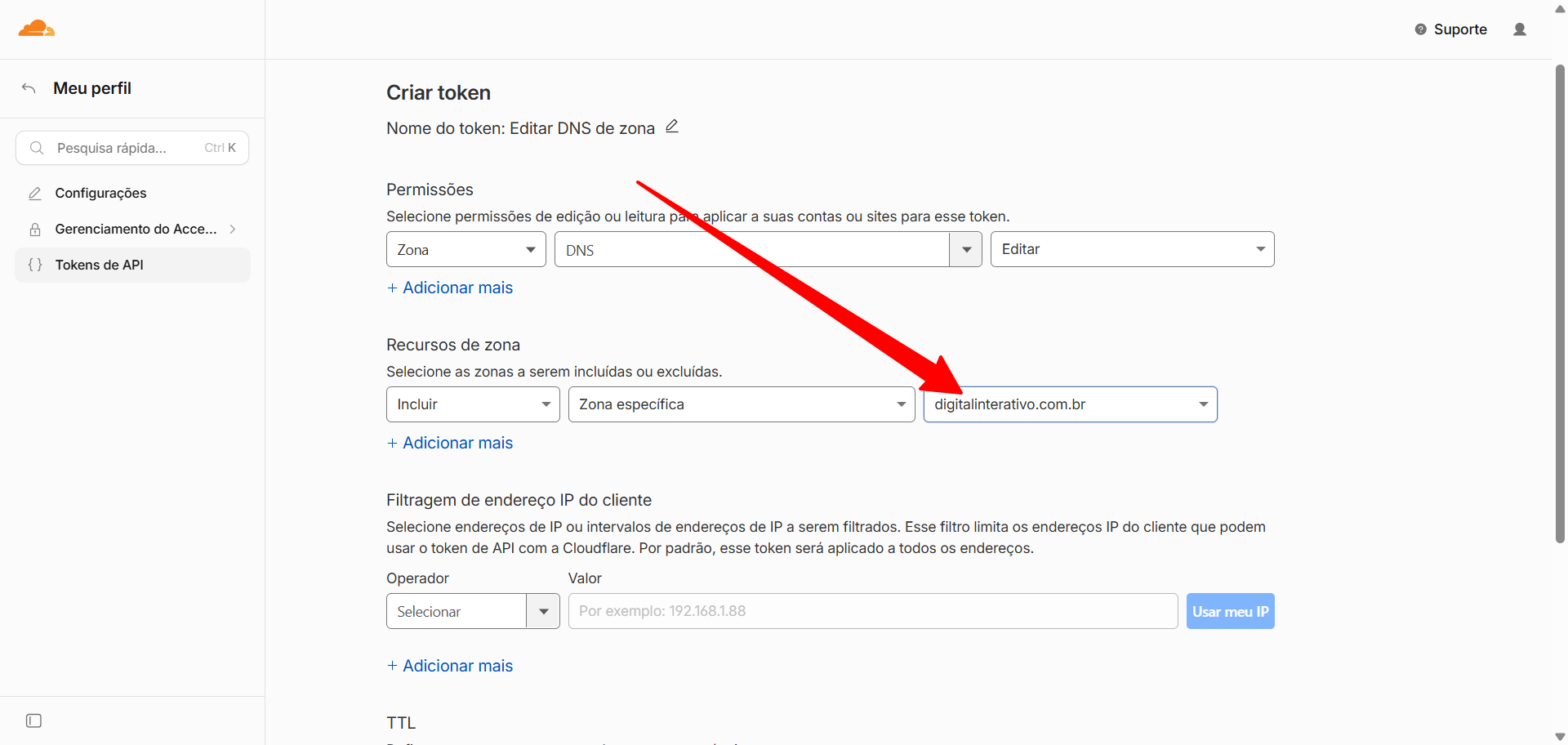Open the user account profile icon
Viewport: 1568px width, 745px height.
(1520, 29)
